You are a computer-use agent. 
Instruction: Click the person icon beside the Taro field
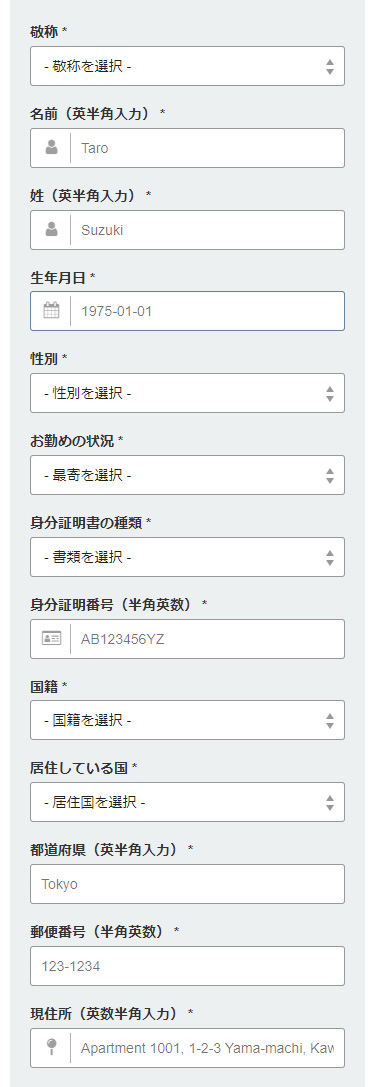click(x=51, y=148)
